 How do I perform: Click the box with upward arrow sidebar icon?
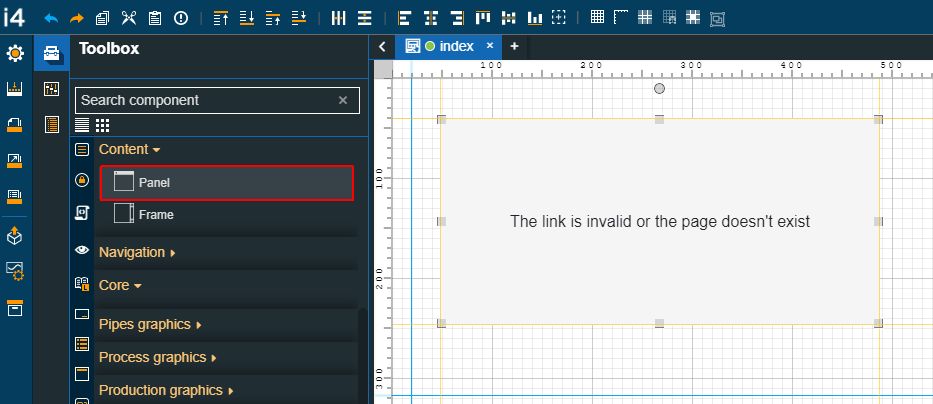15,236
